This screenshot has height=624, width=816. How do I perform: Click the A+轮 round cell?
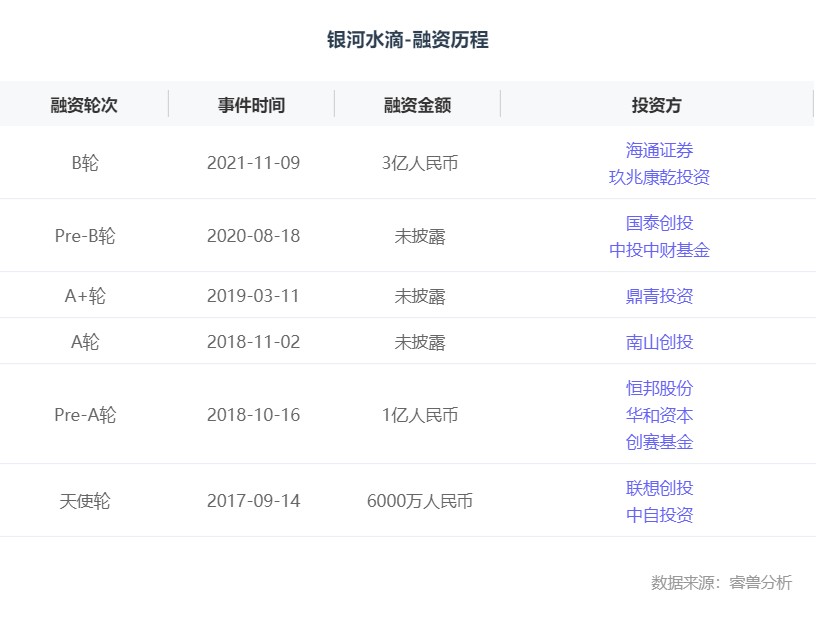point(85,296)
